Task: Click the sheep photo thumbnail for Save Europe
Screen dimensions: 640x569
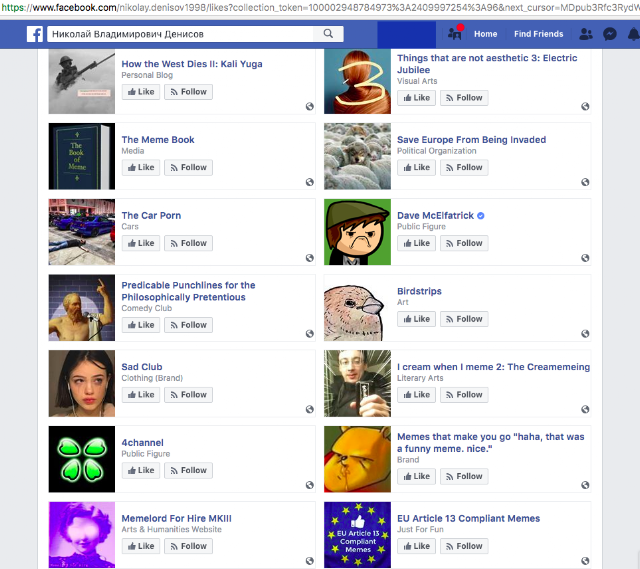Action: point(357,156)
